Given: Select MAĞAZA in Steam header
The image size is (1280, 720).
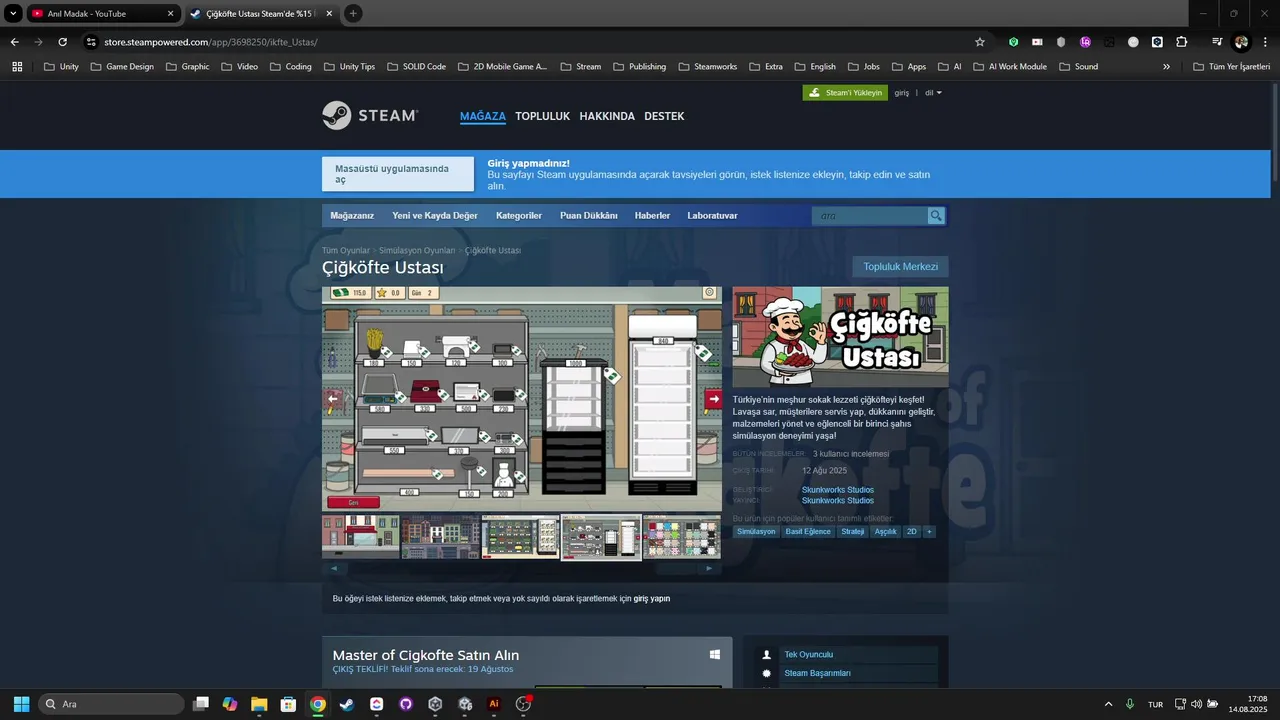Looking at the screenshot, I should [483, 116].
